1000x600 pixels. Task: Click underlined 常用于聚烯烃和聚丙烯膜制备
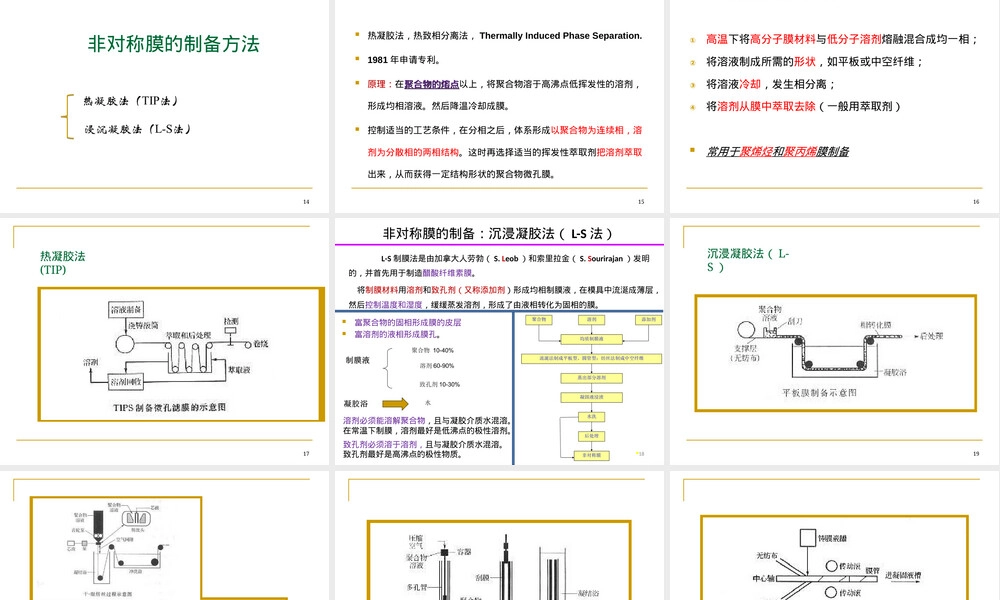[777, 152]
